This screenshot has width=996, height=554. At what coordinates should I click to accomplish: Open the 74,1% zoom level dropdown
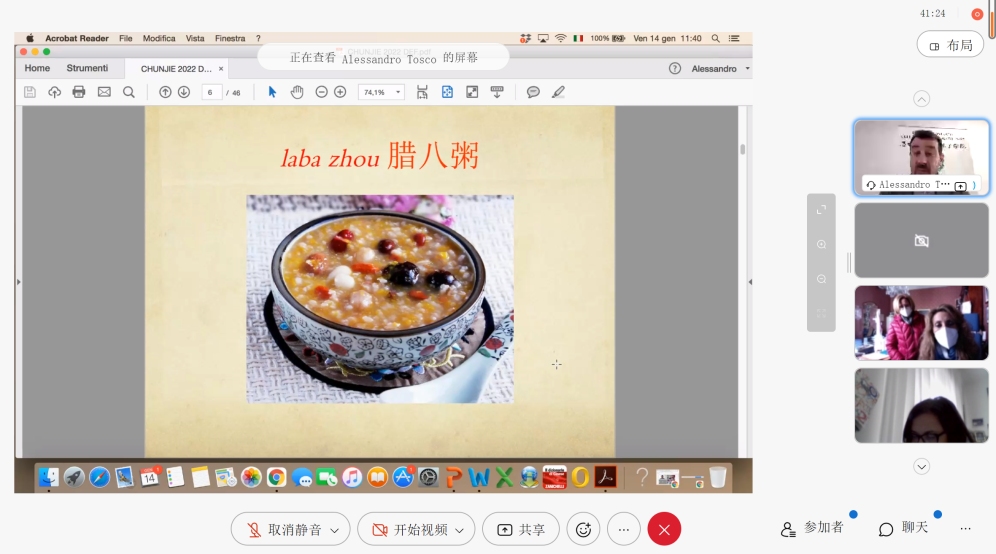(x=381, y=92)
